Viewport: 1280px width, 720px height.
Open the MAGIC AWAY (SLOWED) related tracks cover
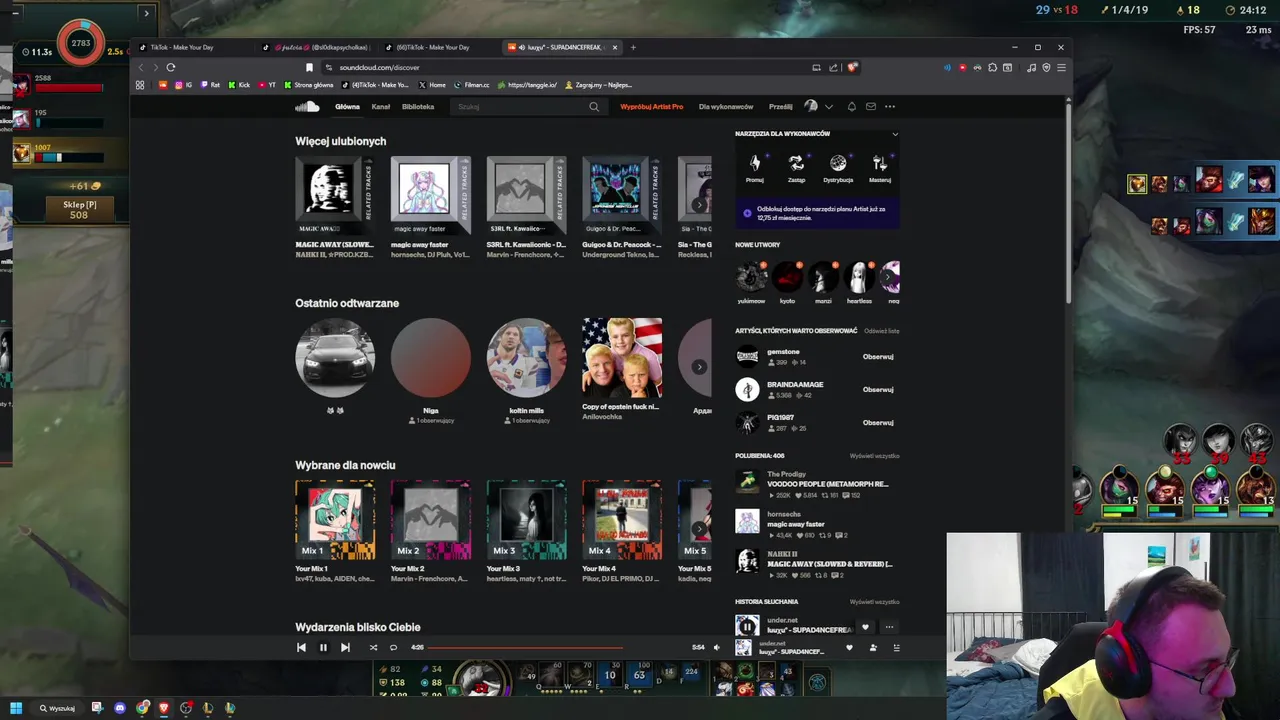pyautogui.click(x=335, y=196)
